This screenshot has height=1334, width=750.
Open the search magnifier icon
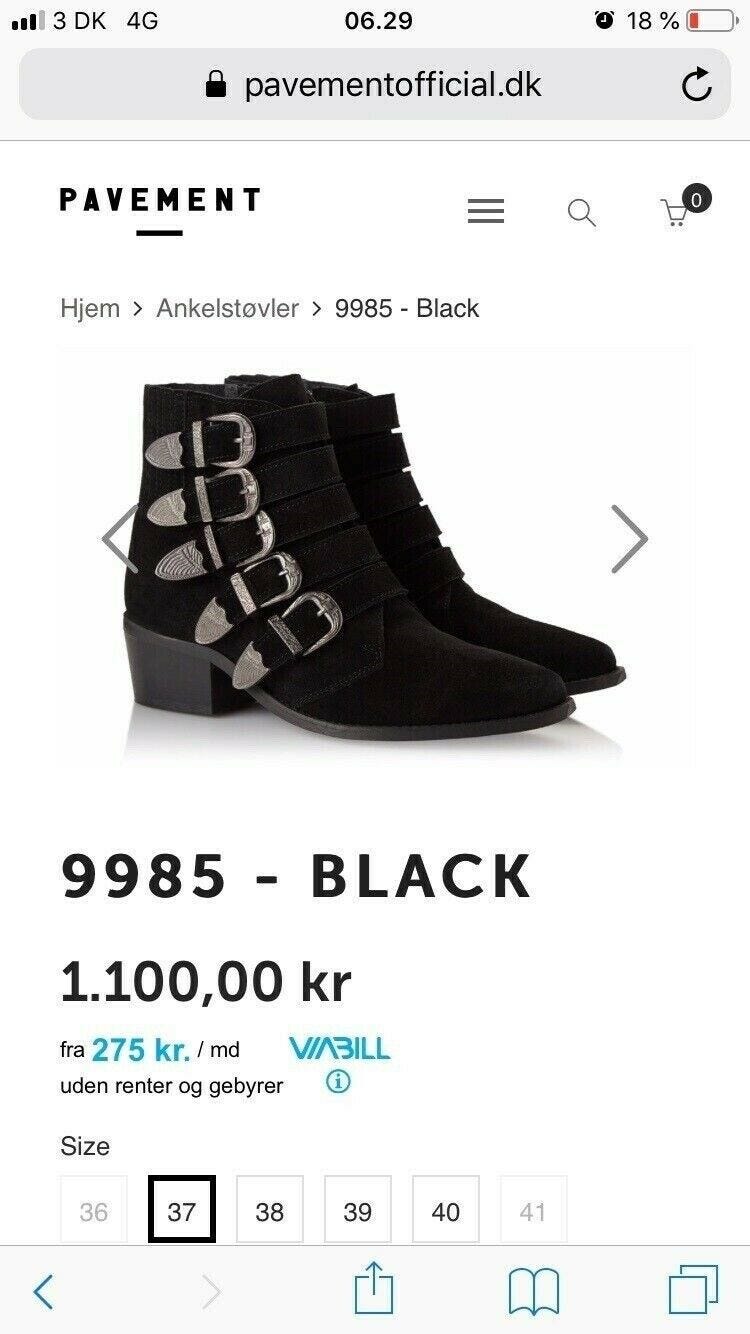pos(581,212)
